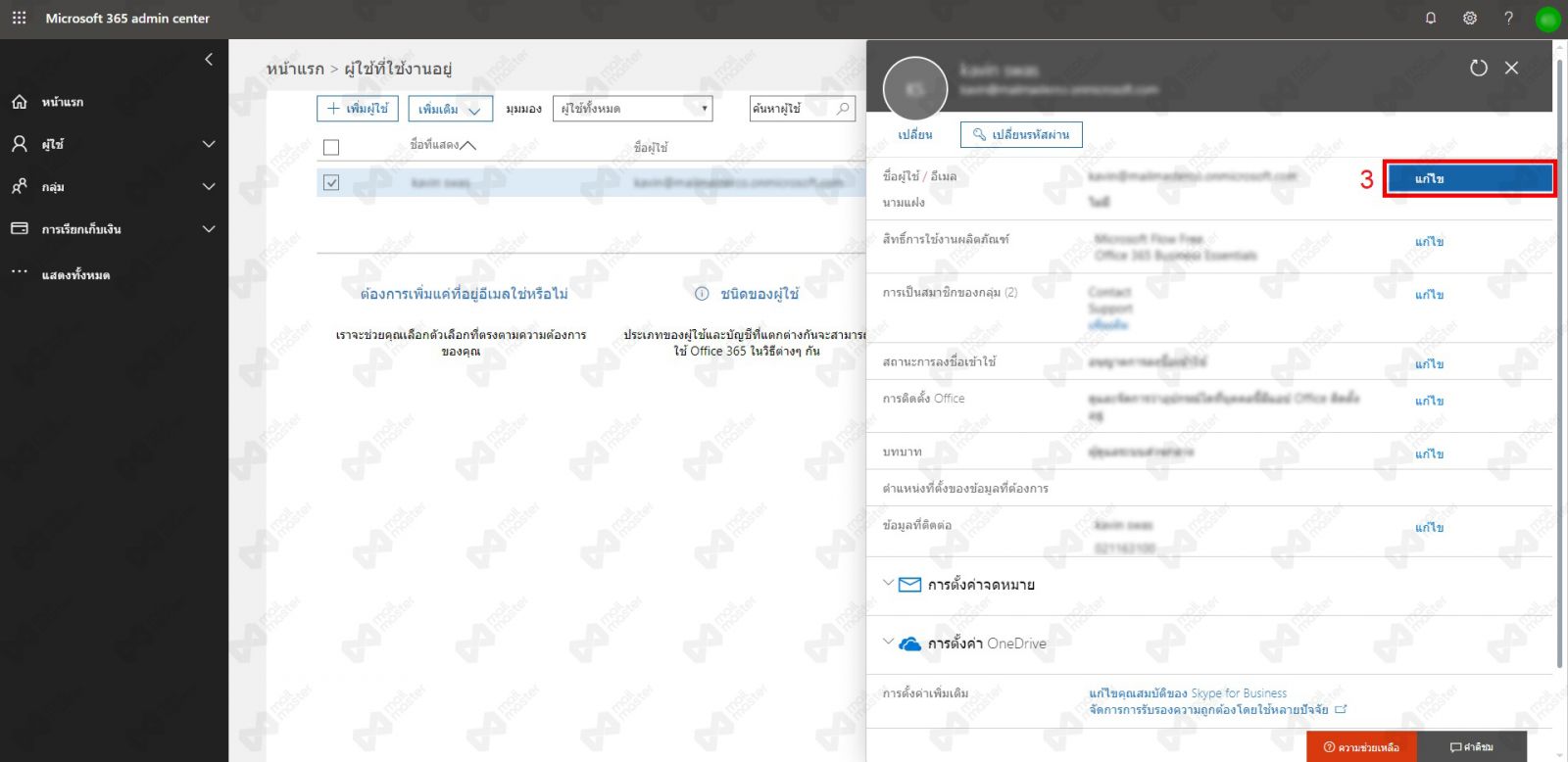Open กลุ่ม in the sidebar
This screenshot has height=762, width=1568.
click(x=53, y=186)
